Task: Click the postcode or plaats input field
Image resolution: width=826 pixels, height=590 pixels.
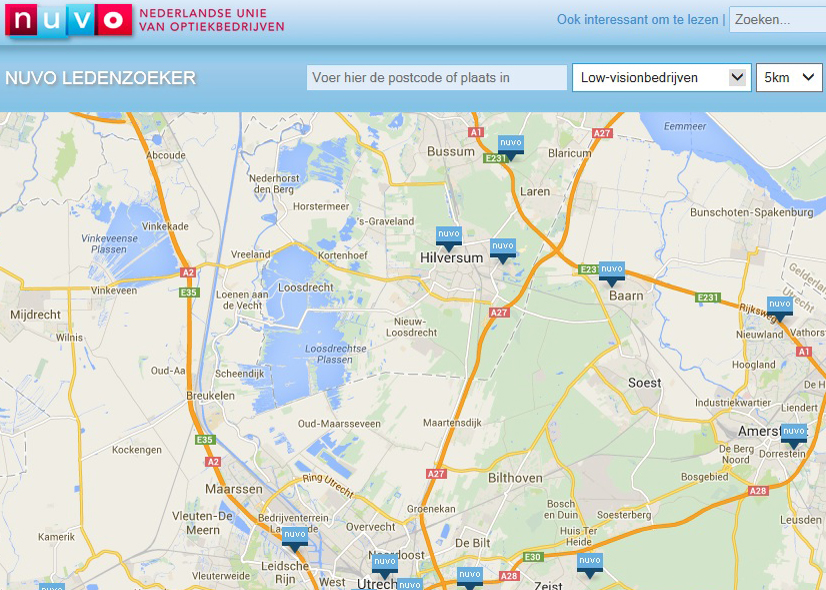Action: (437, 78)
